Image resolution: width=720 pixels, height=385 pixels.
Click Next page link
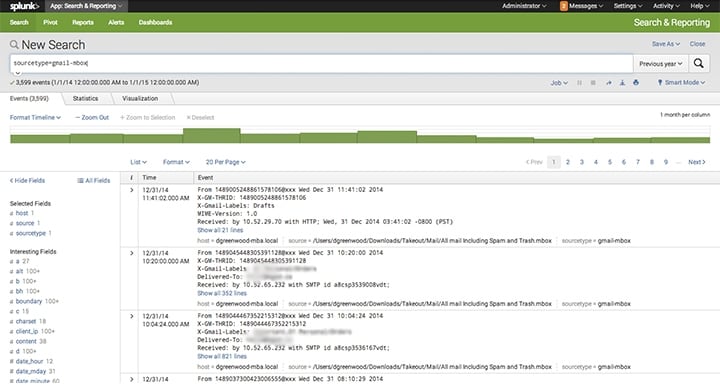(697, 162)
